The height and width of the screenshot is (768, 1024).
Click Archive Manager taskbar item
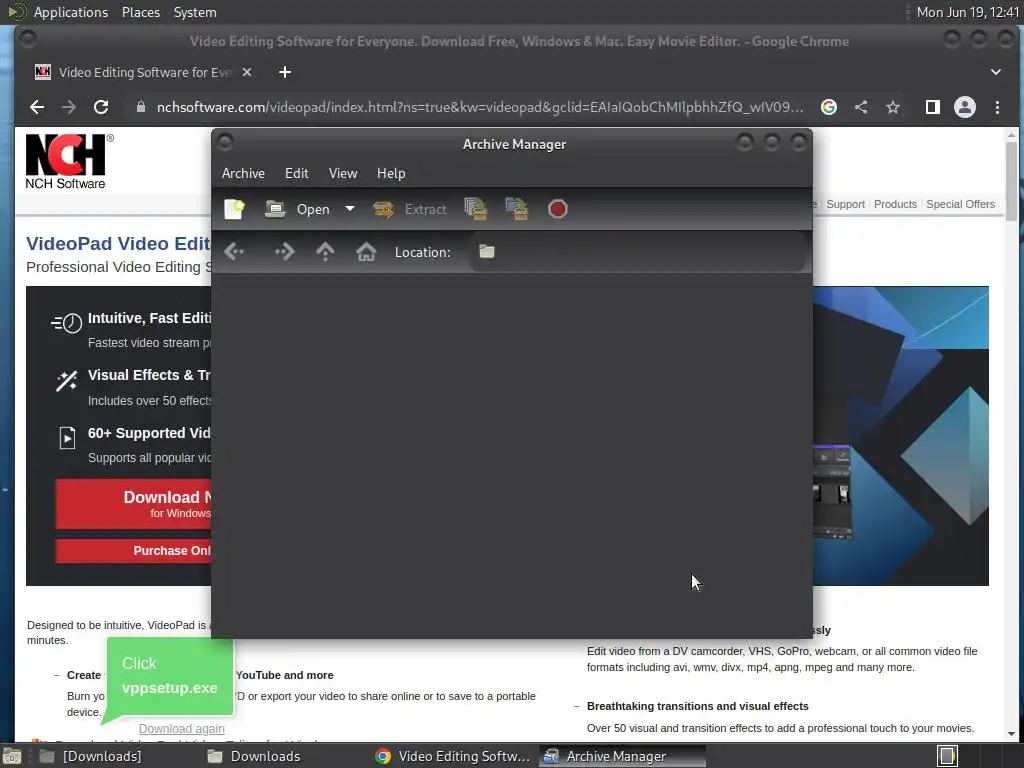pyautogui.click(x=622, y=756)
